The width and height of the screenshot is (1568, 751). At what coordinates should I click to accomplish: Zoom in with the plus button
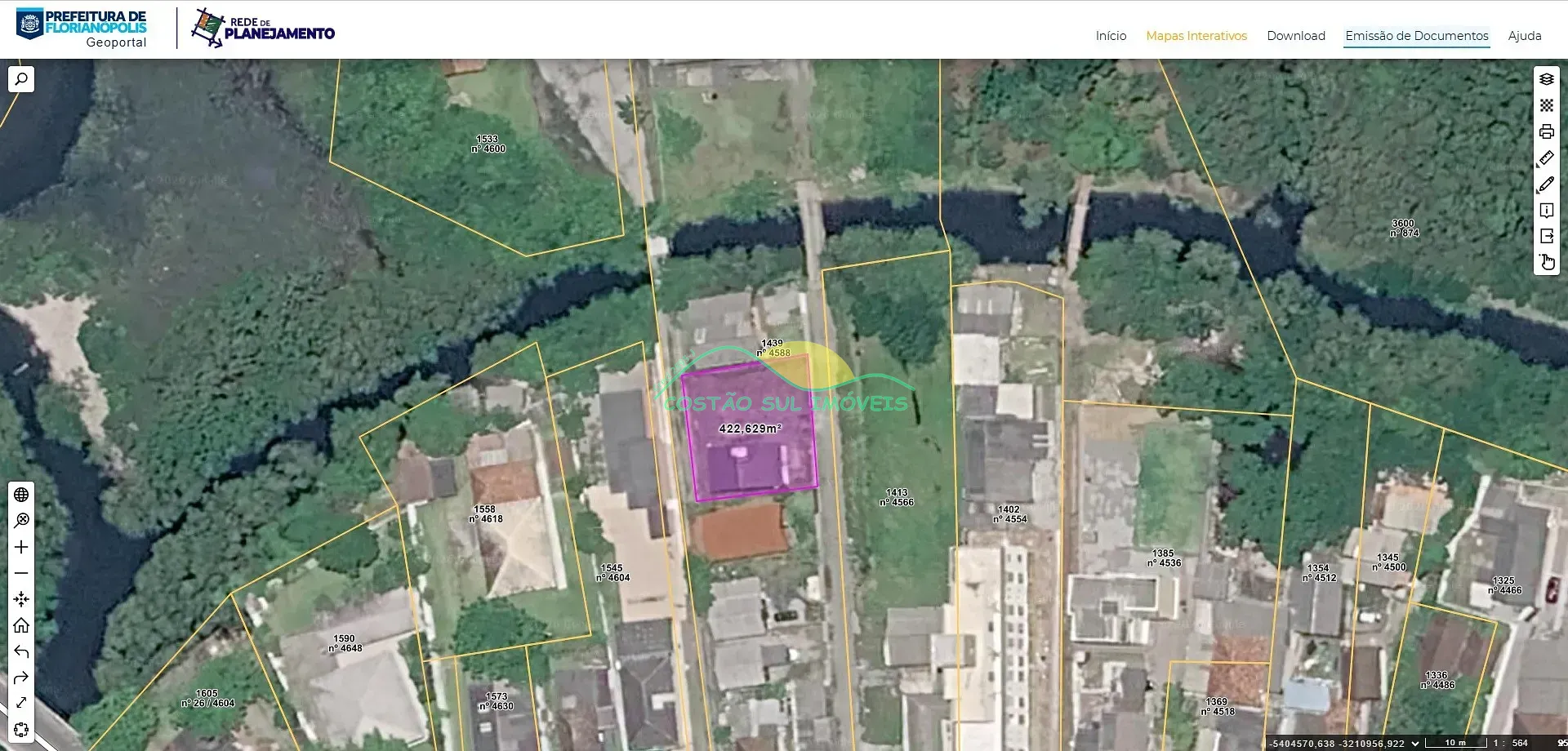pos(21,547)
